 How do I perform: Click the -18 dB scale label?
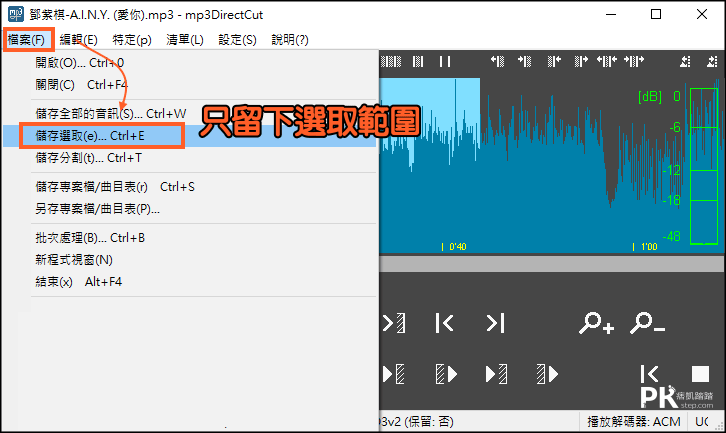[672, 201]
